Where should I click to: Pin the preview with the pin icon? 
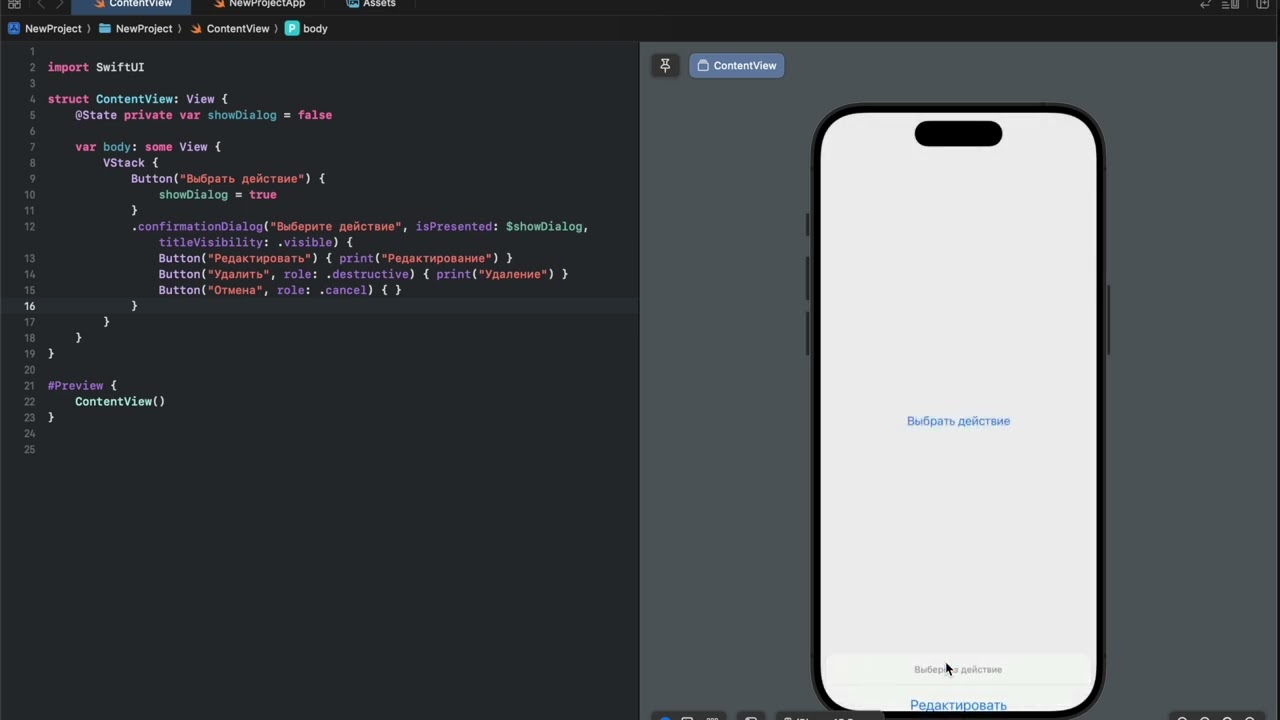pos(665,66)
